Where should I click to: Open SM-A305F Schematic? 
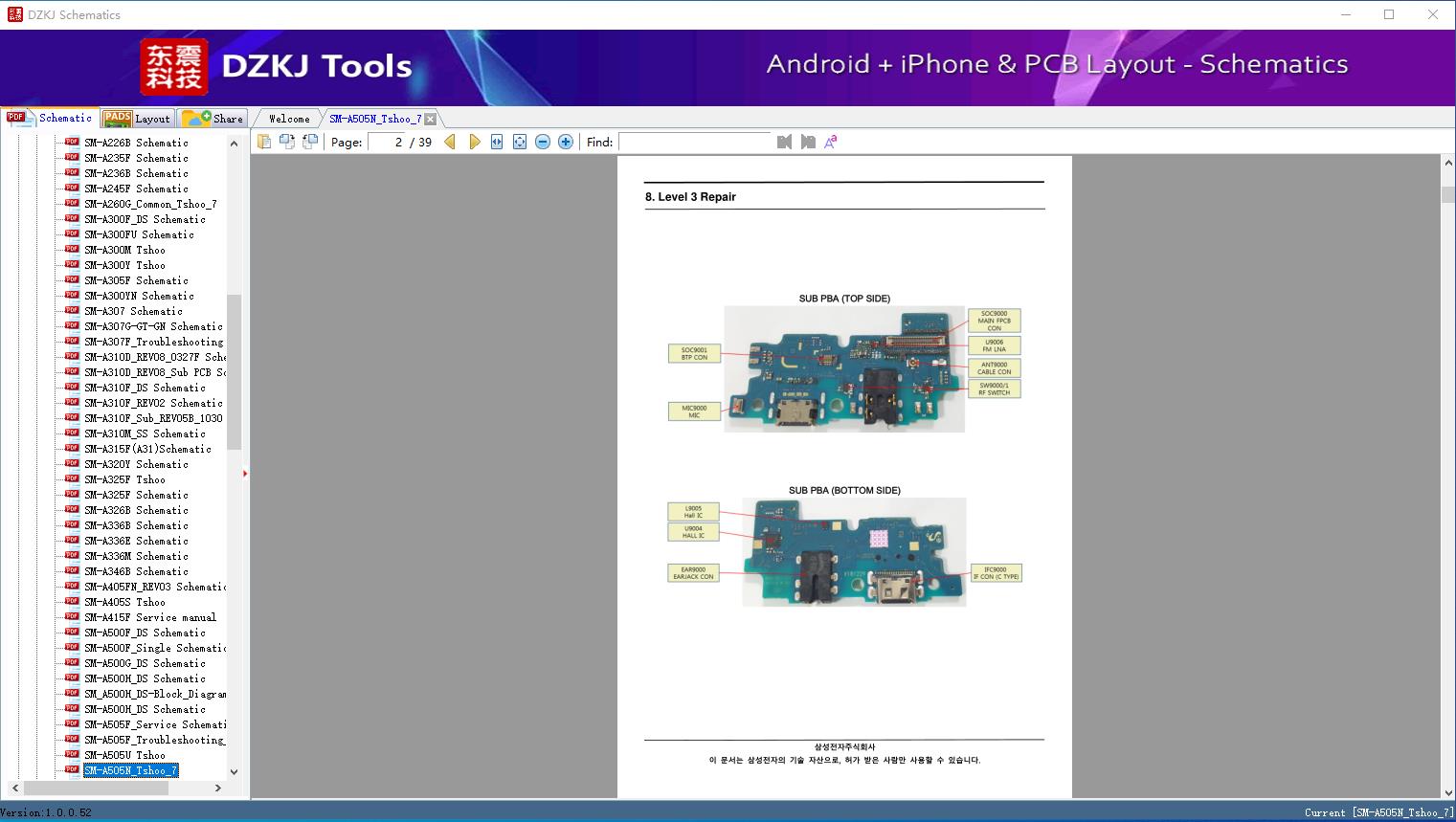point(136,280)
